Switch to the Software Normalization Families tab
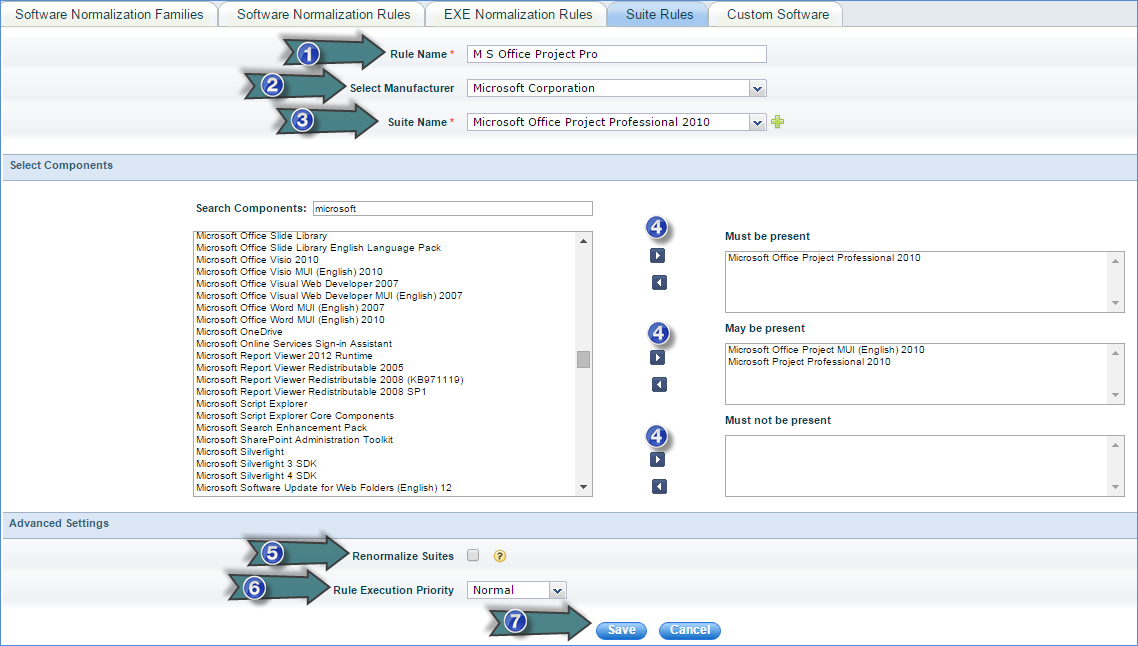 point(109,15)
